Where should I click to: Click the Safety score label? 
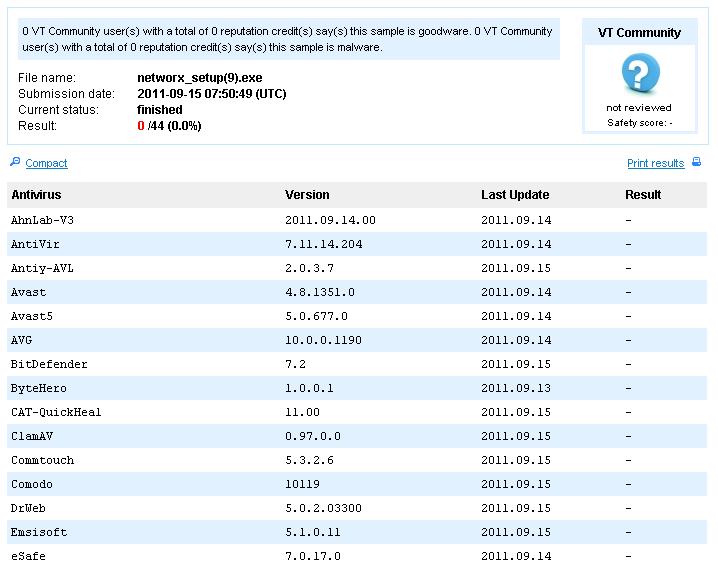(x=639, y=123)
